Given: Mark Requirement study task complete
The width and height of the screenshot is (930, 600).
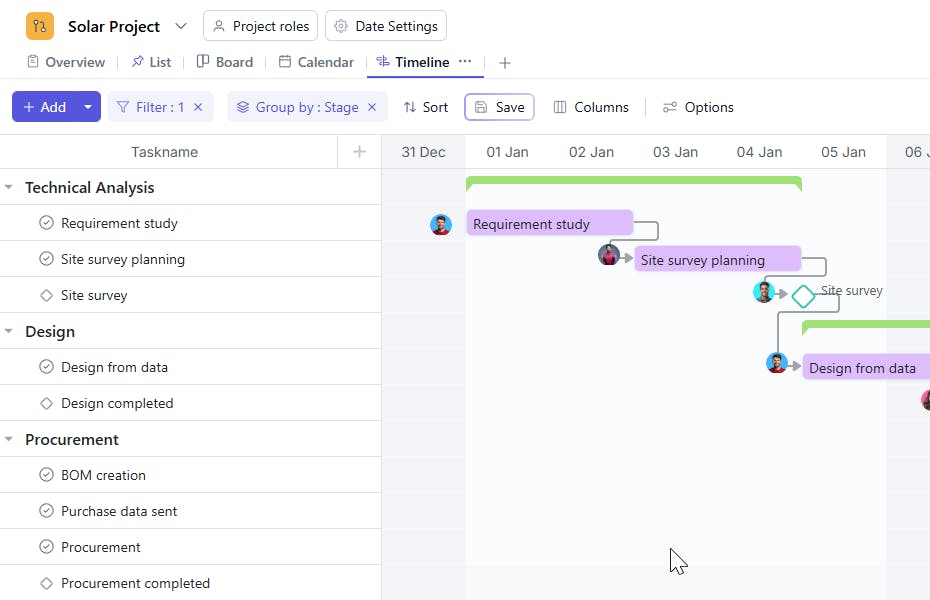Looking at the screenshot, I should point(46,223).
